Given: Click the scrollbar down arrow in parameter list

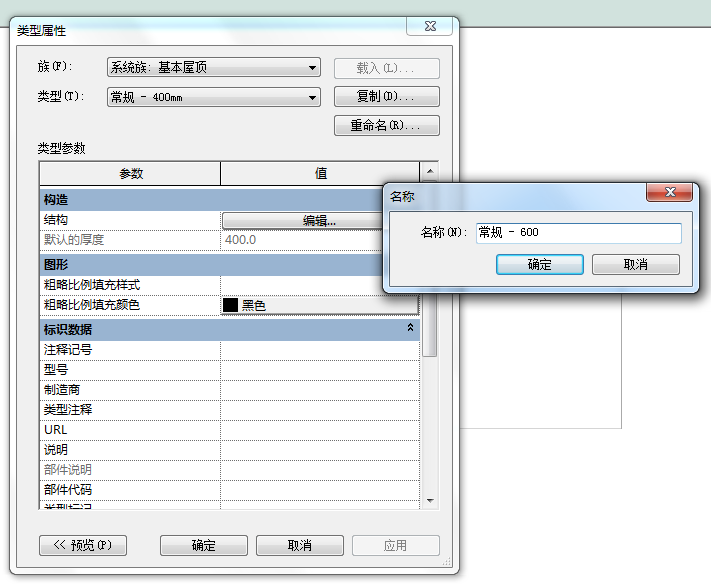Looking at the screenshot, I should pos(429,499).
